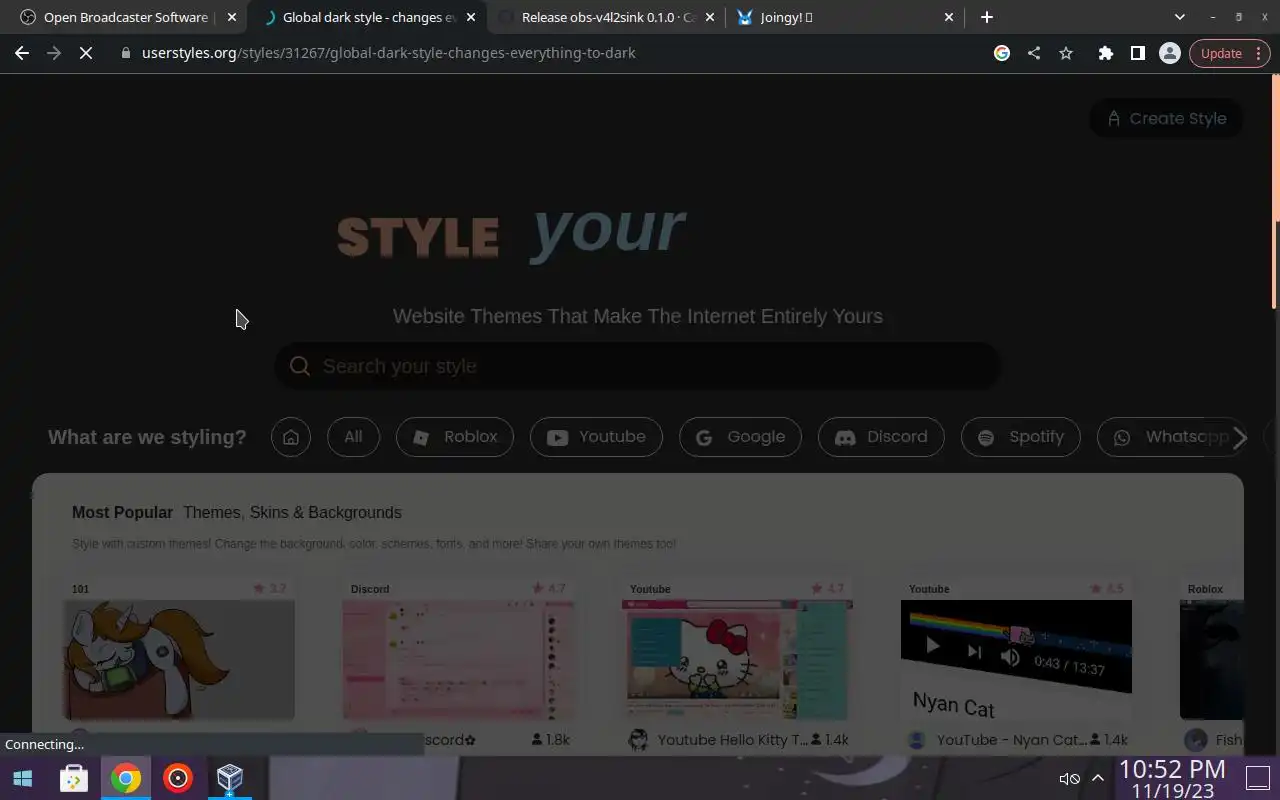Open the notification center icon
This screenshot has height=800, width=1280.
(1257, 778)
